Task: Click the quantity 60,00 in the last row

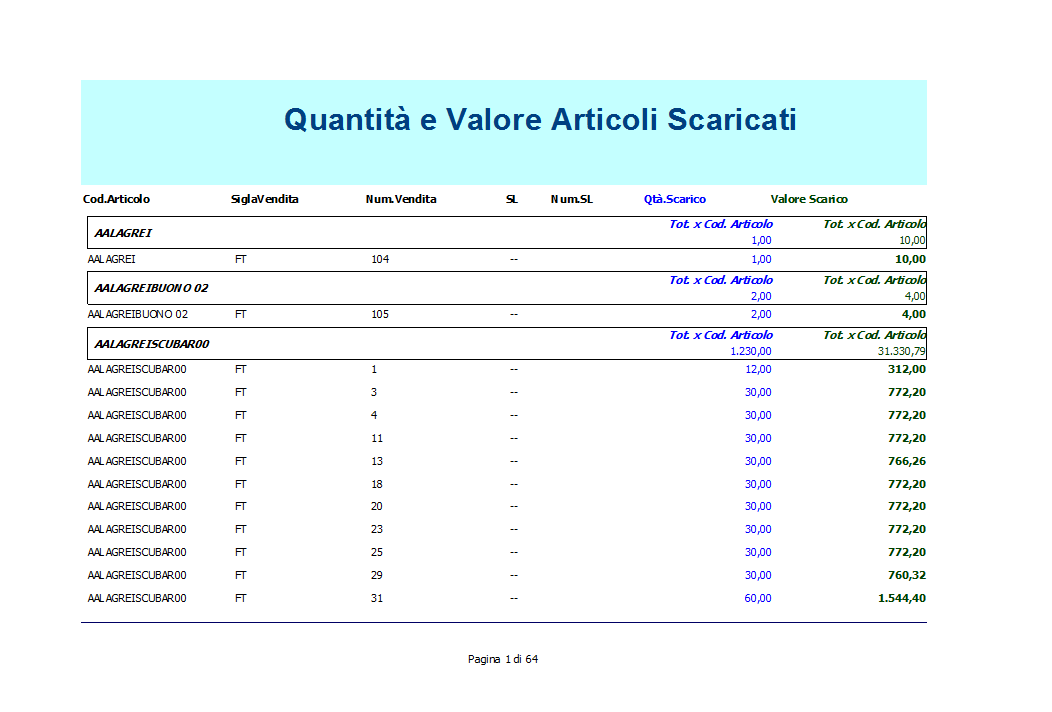Action: [x=757, y=598]
